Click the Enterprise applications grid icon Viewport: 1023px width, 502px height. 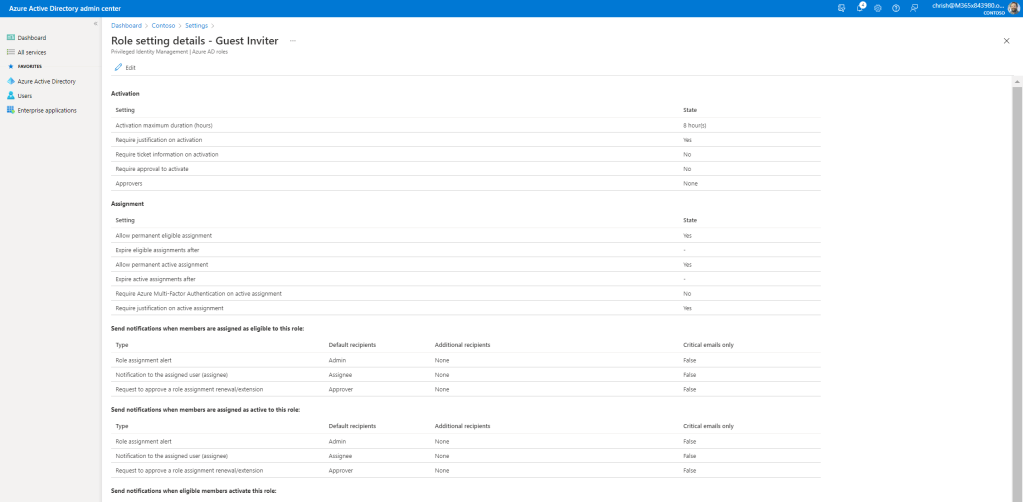click(10, 110)
